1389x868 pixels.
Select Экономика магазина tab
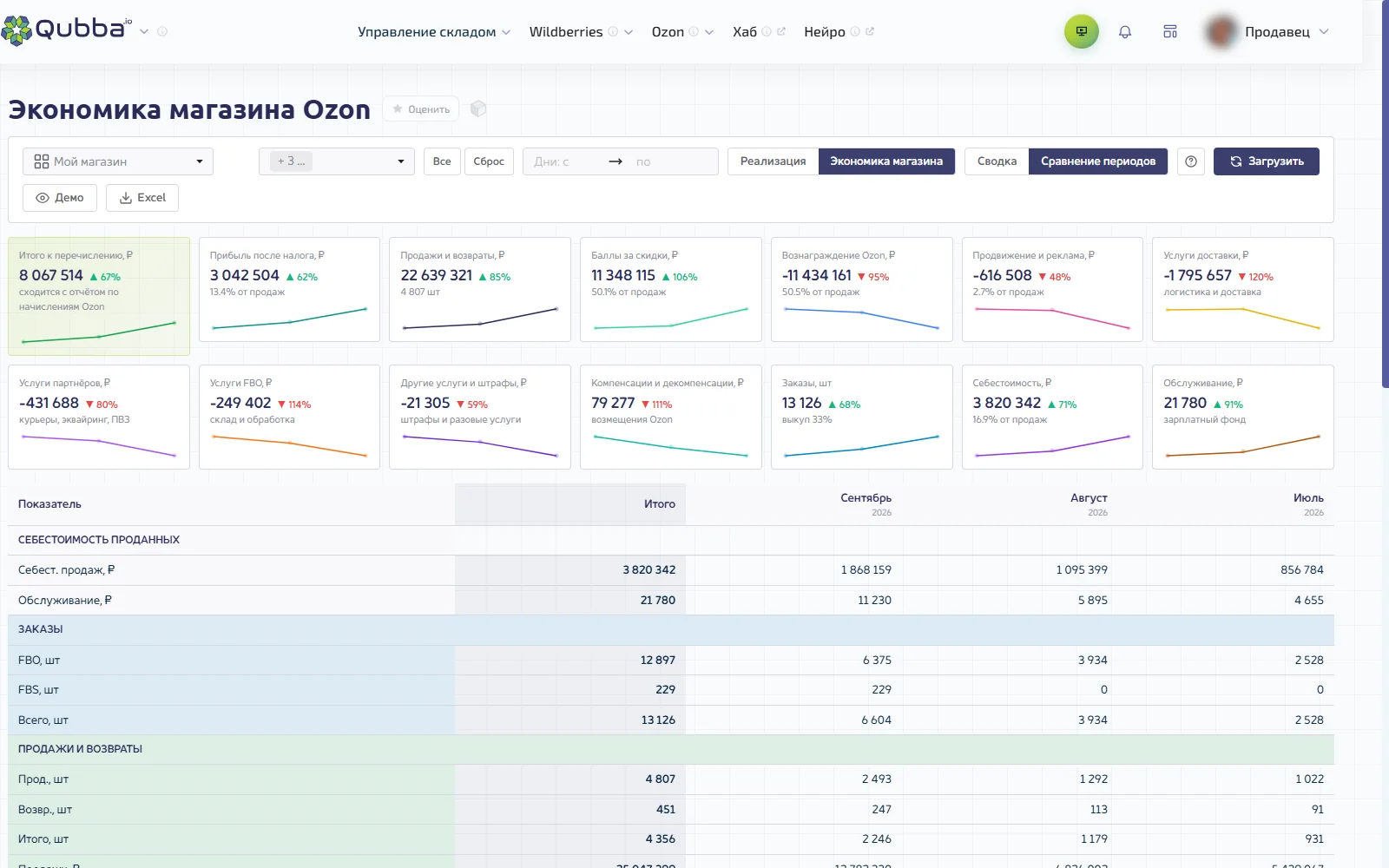pyautogui.click(x=886, y=161)
